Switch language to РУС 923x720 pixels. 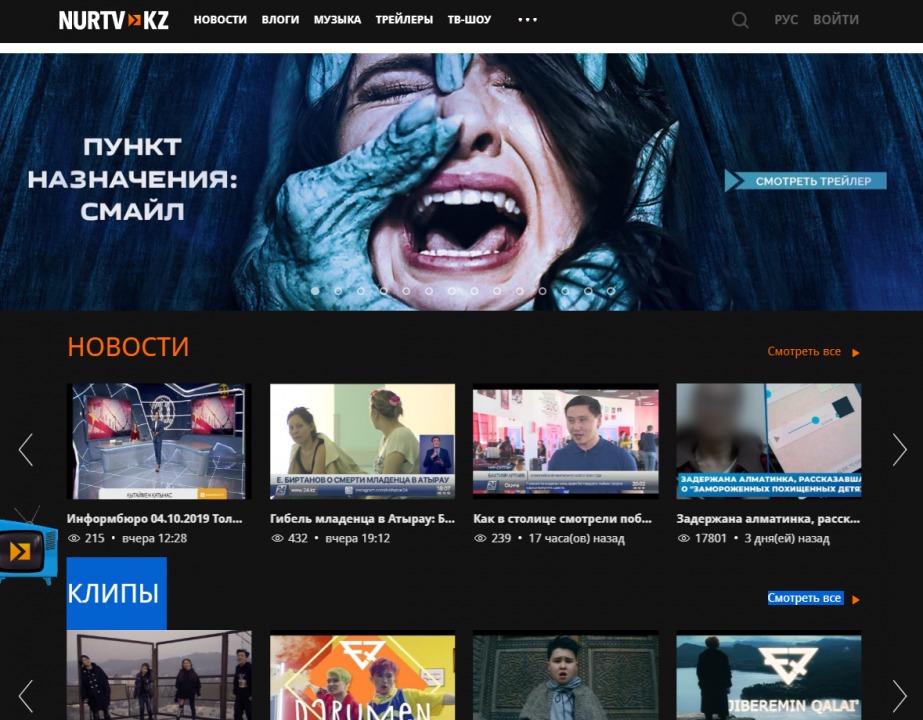click(786, 19)
